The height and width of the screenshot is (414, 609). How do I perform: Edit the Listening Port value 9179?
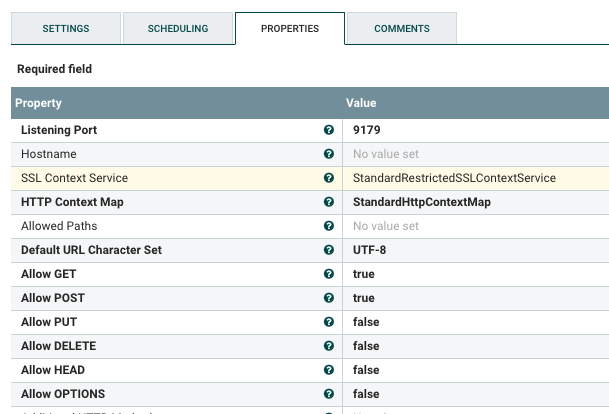click(367, 130)
